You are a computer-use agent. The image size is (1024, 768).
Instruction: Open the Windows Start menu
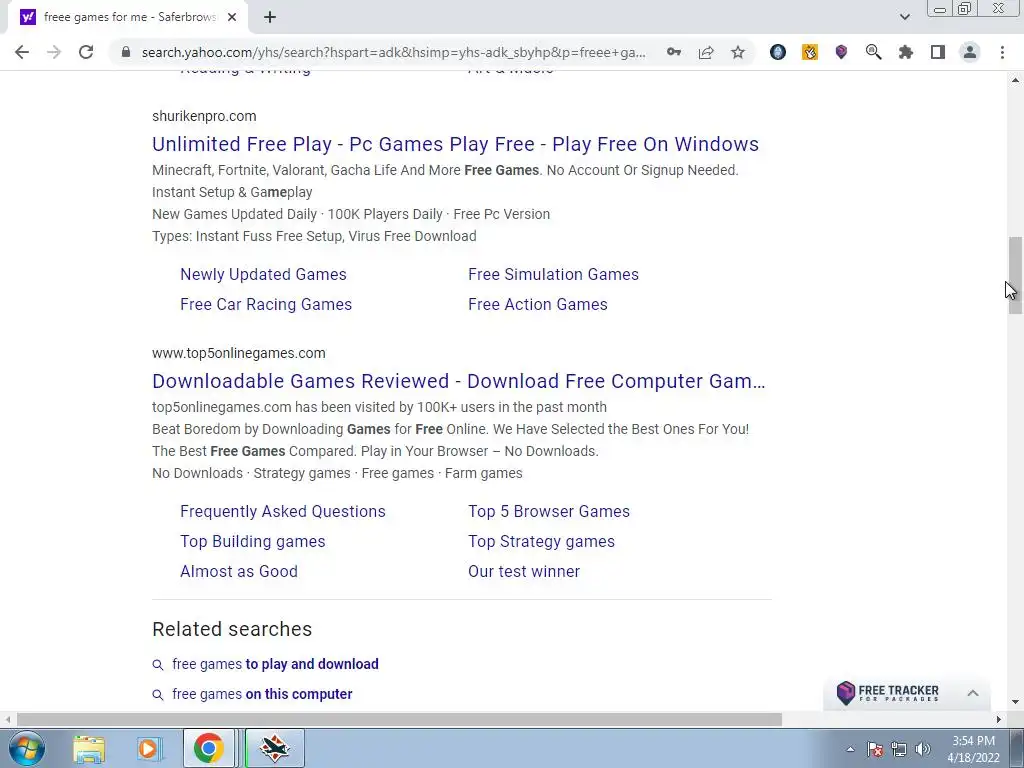point(27,748)
